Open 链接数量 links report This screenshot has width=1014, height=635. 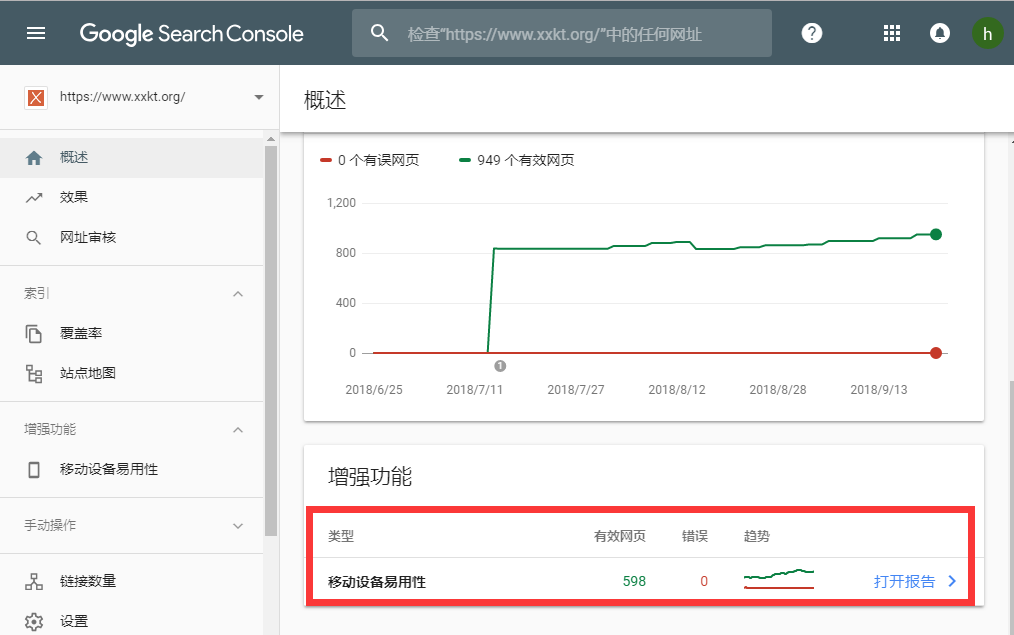[x=131, y=581]
